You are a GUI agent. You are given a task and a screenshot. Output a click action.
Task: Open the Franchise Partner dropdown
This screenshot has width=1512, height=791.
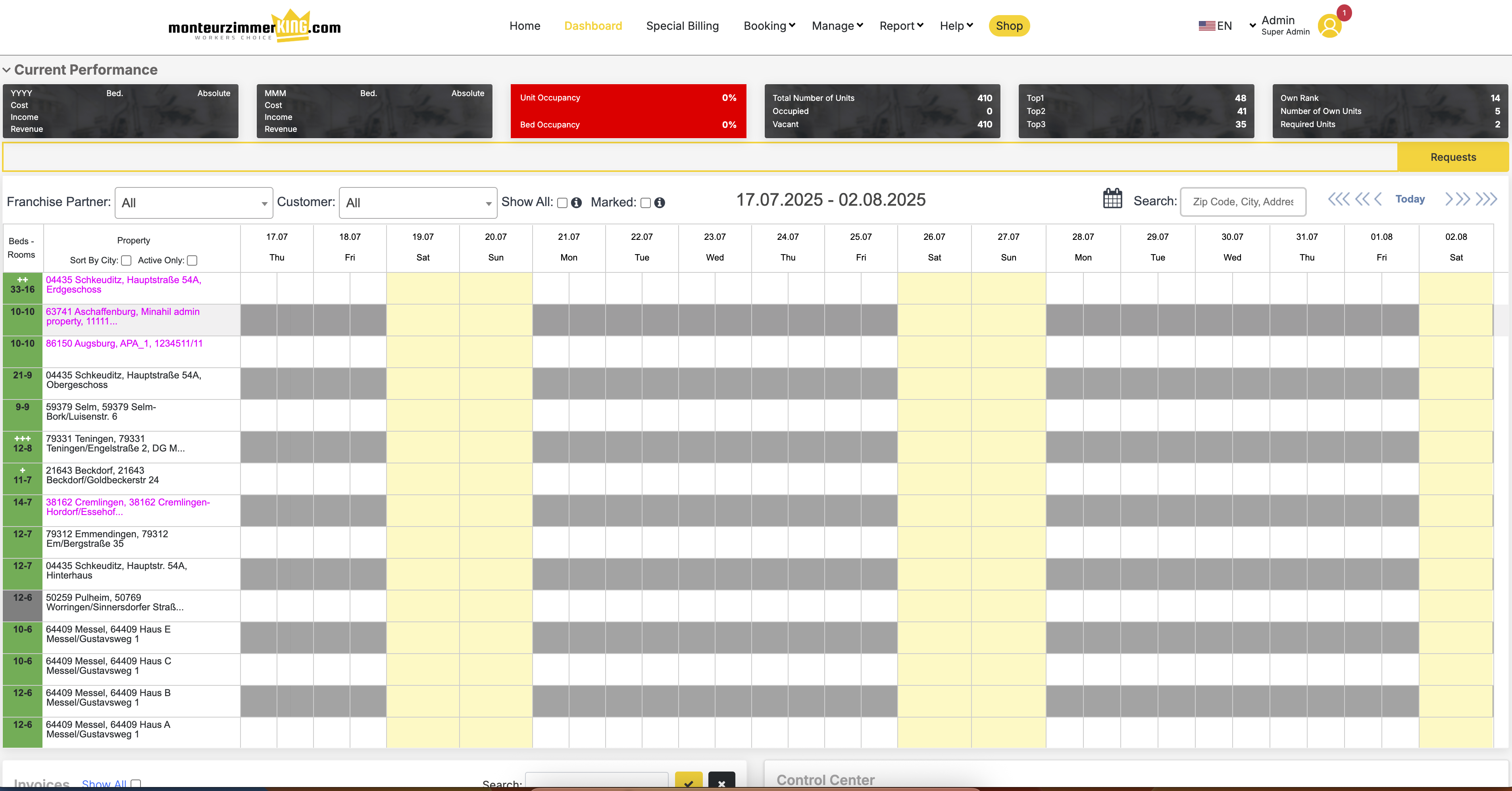(194, 203)
